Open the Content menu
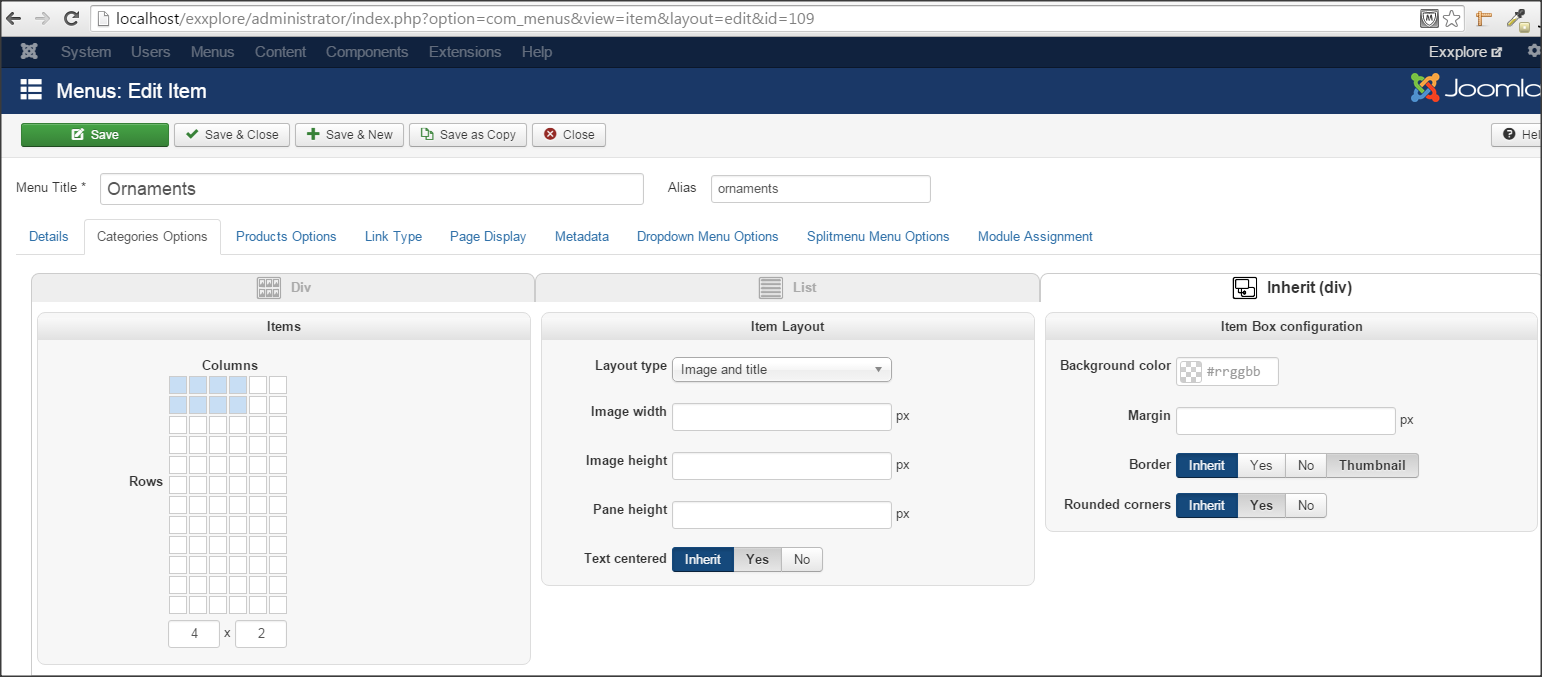1542x677 pixels. pos(280,52)
